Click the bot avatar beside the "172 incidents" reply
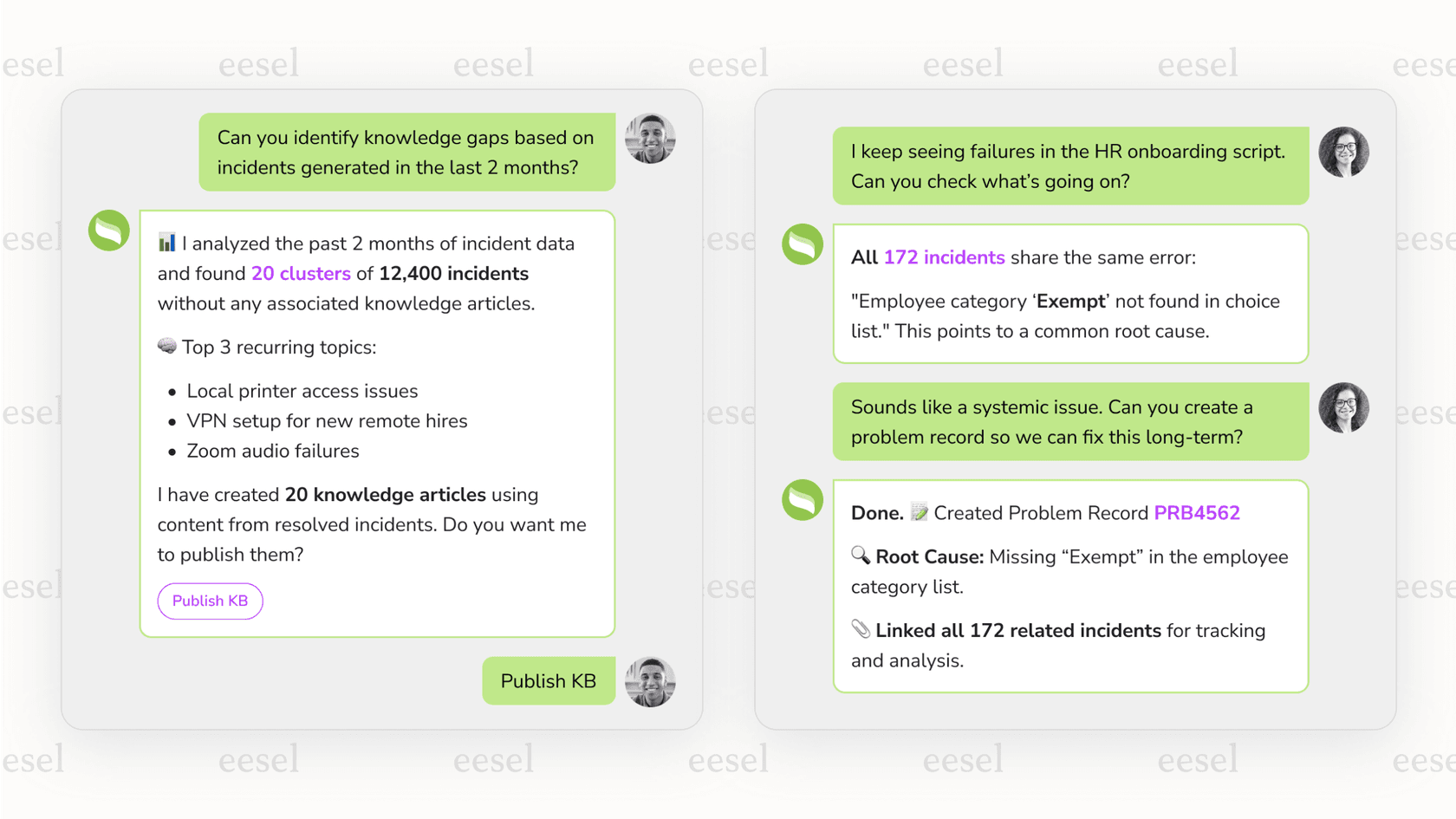The image size is (1456, 819). (803, 244)
